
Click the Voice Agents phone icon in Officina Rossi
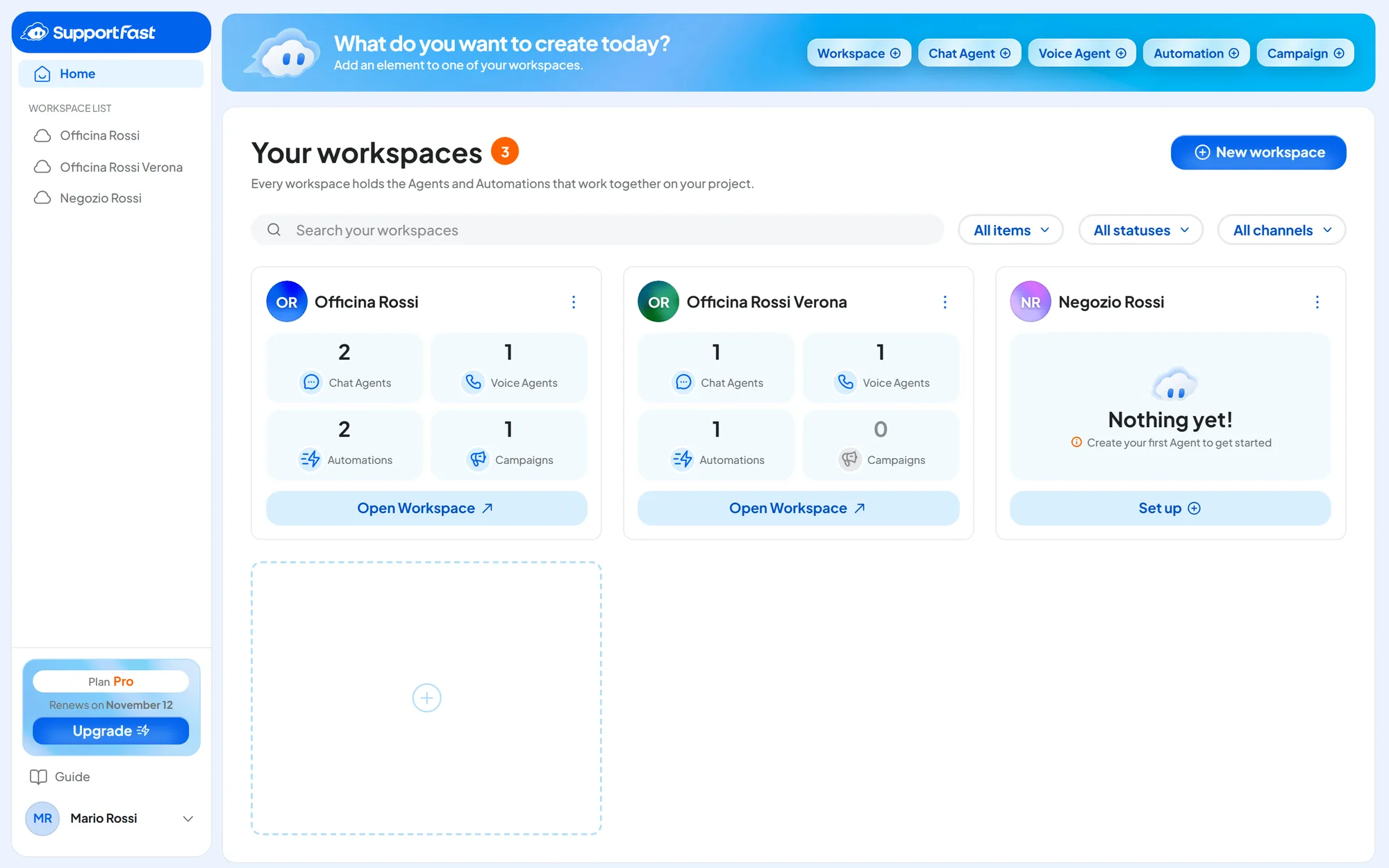pos(474,382)
